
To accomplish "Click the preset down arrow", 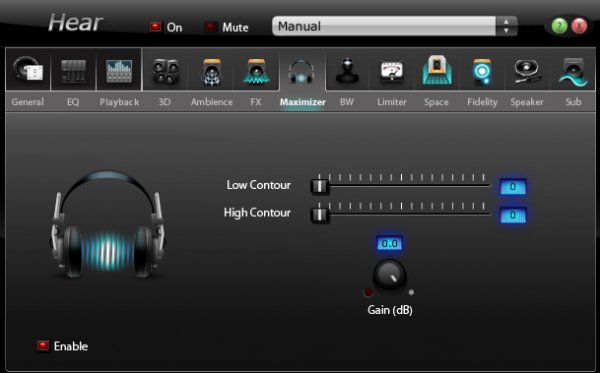I will [x=506, y=31].
